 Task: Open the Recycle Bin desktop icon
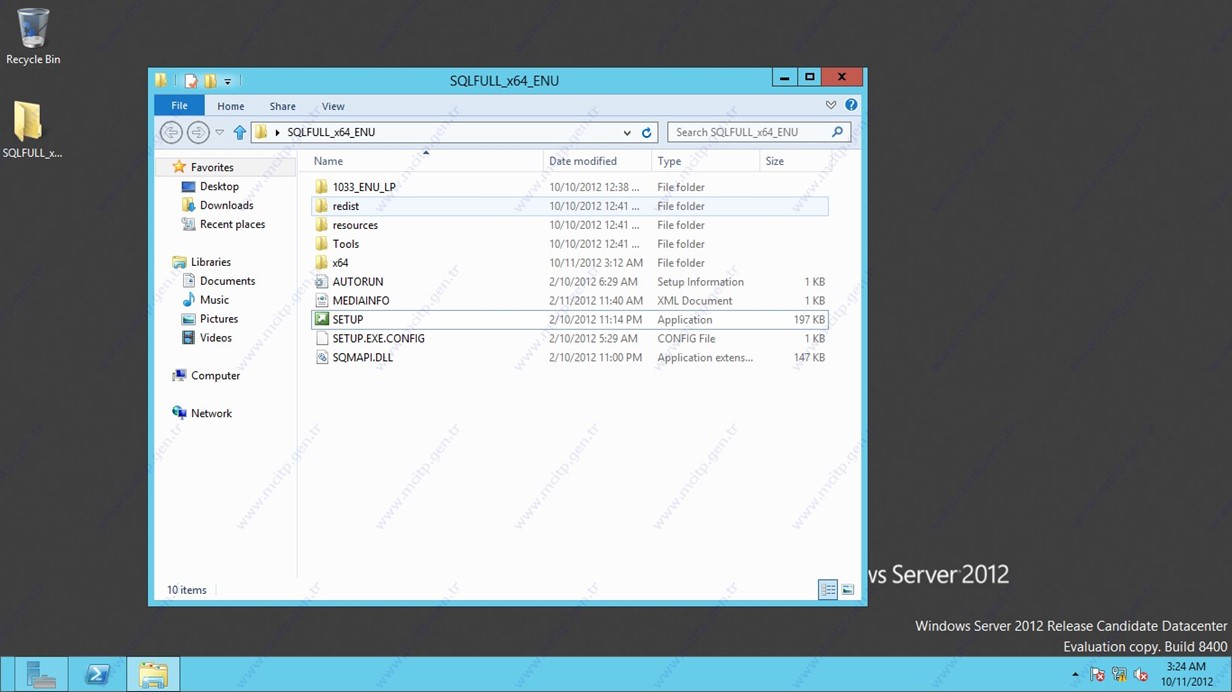click(x=32, y=37)
